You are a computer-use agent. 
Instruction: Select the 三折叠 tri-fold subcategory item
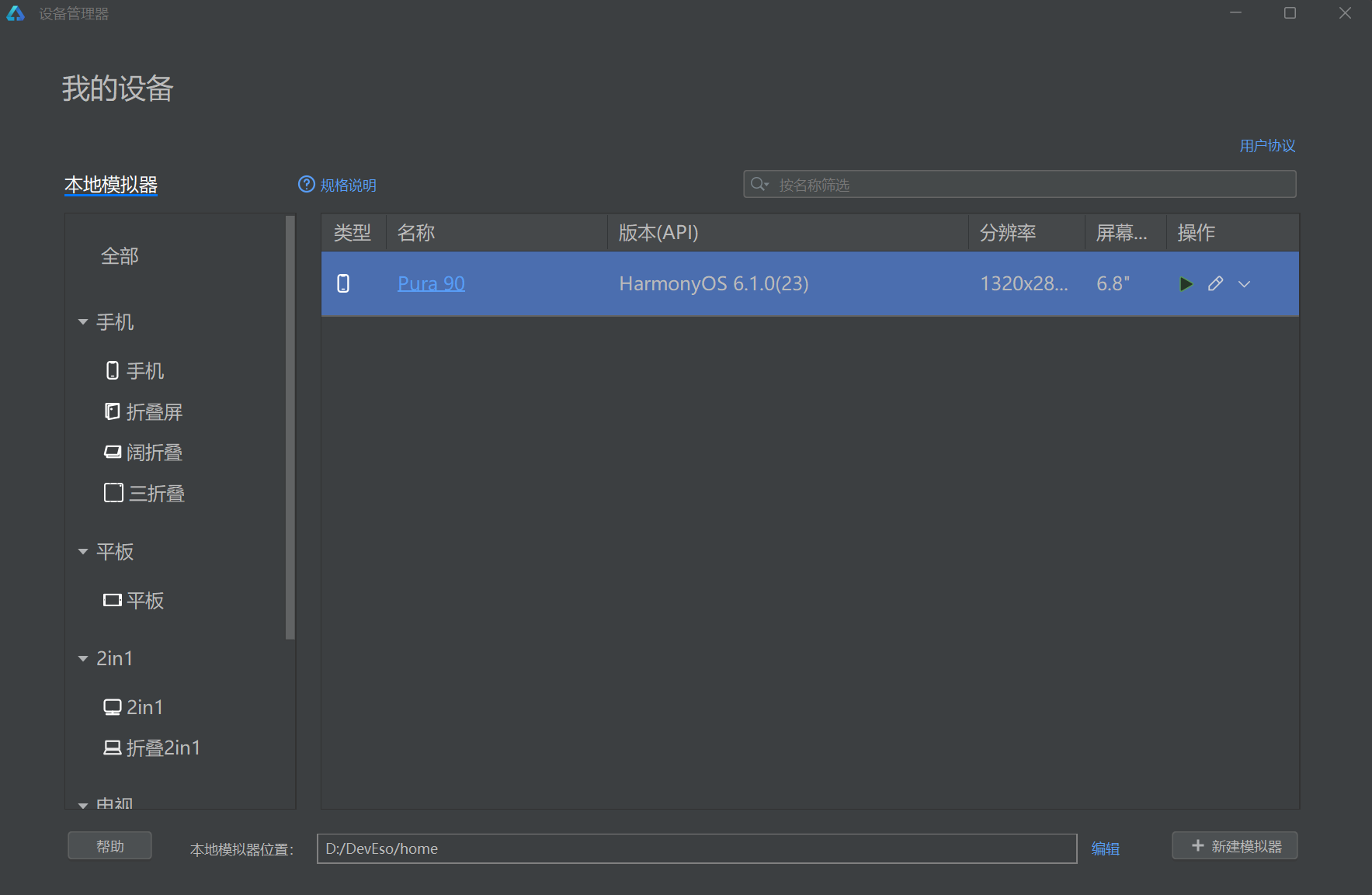[x=144, y=493]
